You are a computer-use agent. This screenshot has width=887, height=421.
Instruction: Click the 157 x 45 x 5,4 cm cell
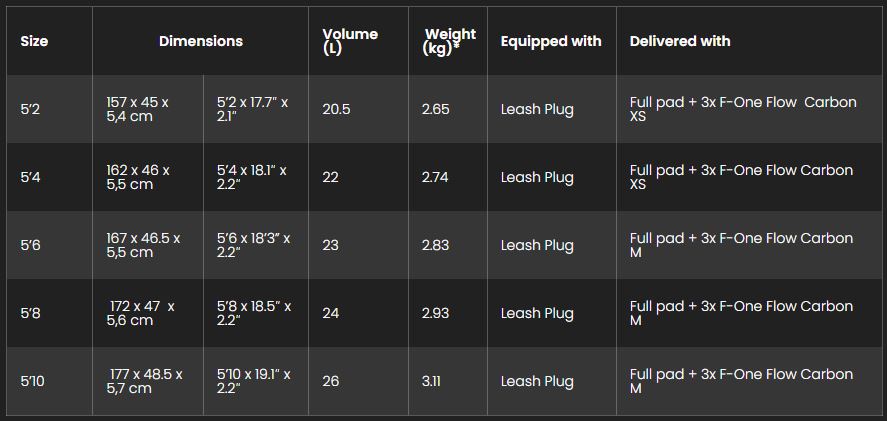(x=138, y=109)
